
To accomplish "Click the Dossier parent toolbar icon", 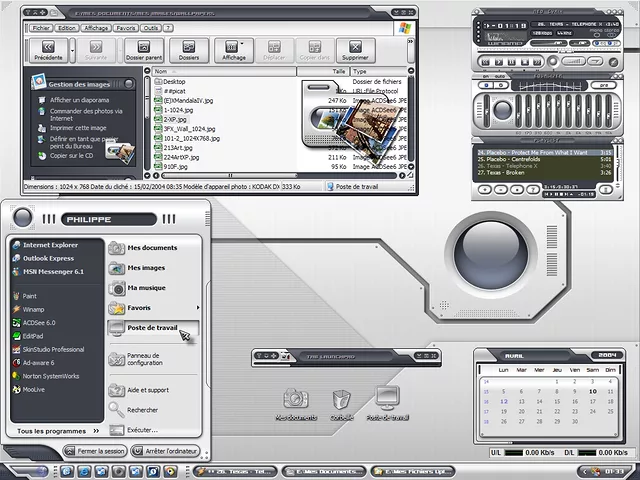I will pos(144,48).
